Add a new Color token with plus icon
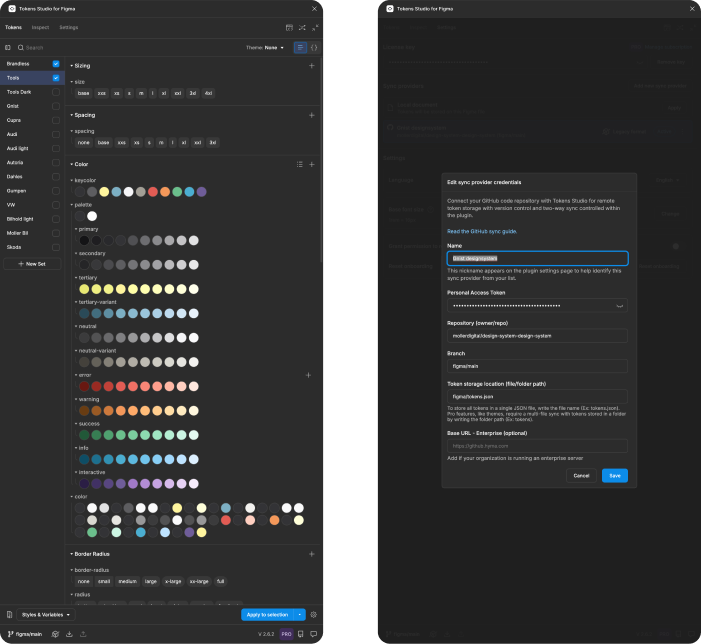701x644 pixels. pyautogui.click(x=312, y=164)
